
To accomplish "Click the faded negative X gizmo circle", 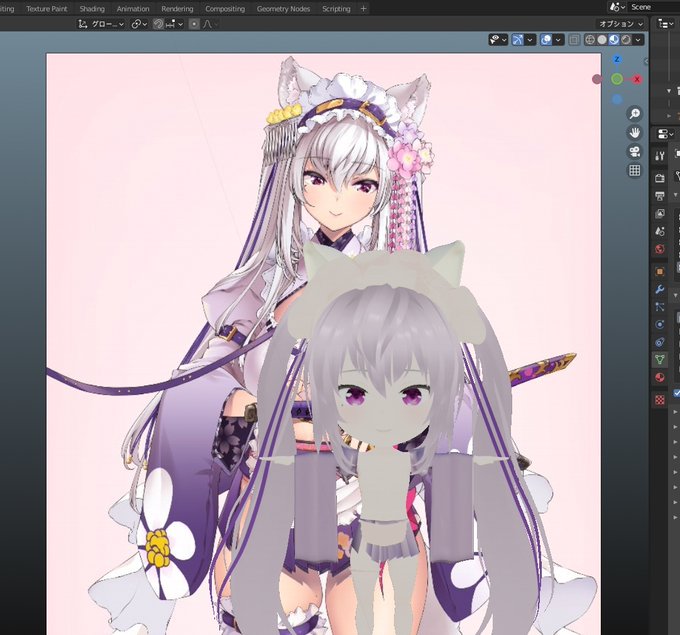I will (597, 79).
